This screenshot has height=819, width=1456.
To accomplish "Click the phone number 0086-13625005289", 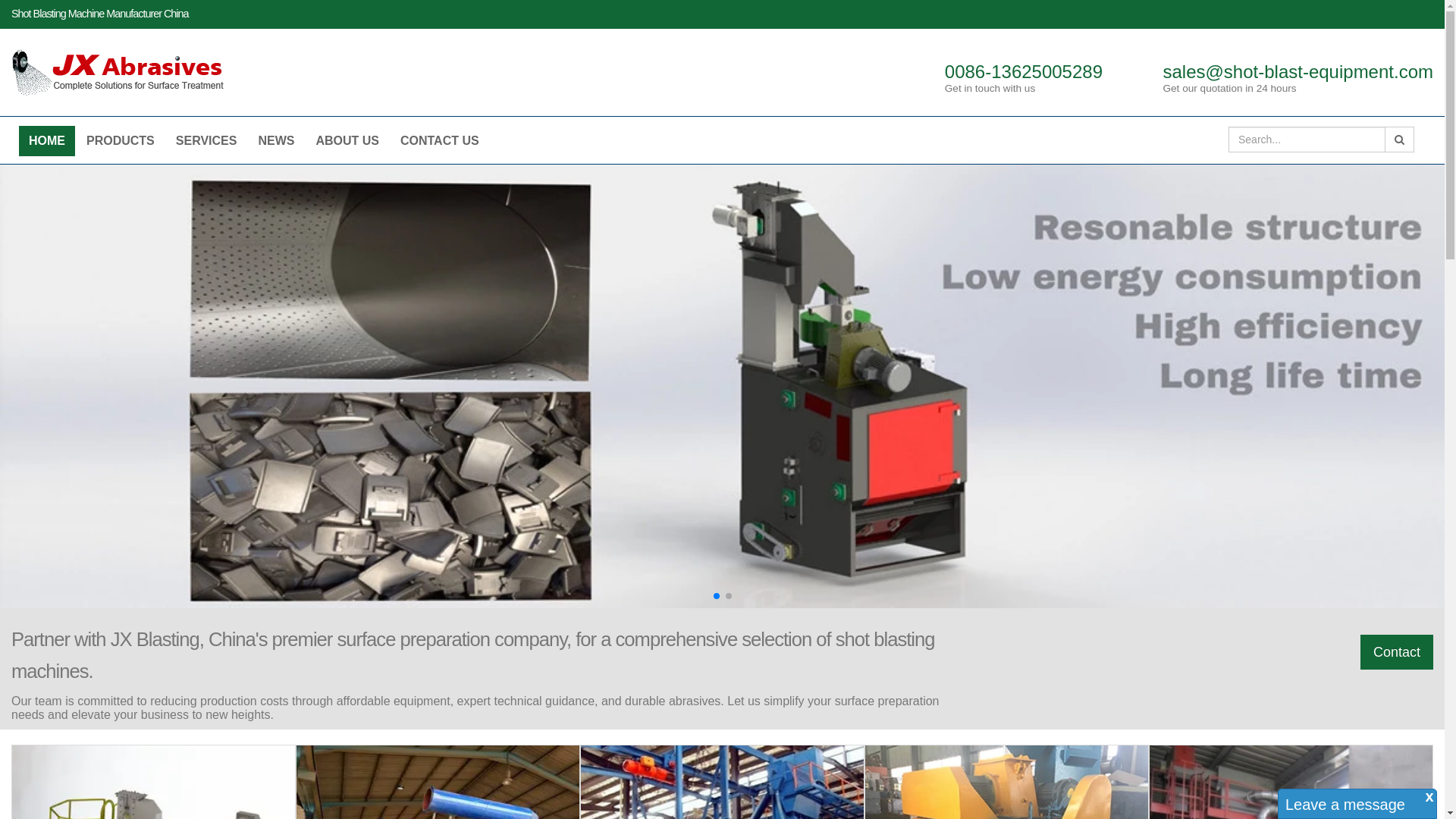I will tap(1023, 72).
